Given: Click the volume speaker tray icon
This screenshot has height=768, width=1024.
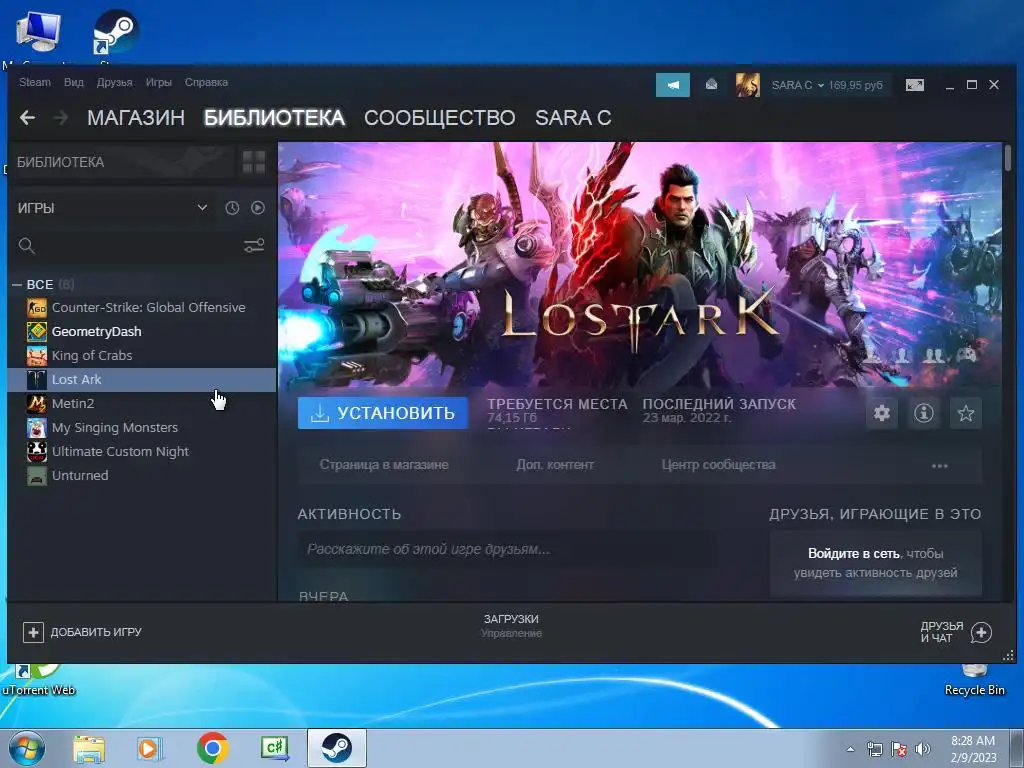Looking at the screenshot, I should [923, 749].
